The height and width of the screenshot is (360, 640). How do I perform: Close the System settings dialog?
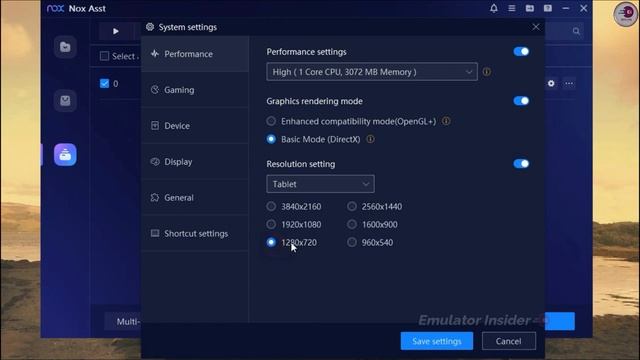click(536, 27)
